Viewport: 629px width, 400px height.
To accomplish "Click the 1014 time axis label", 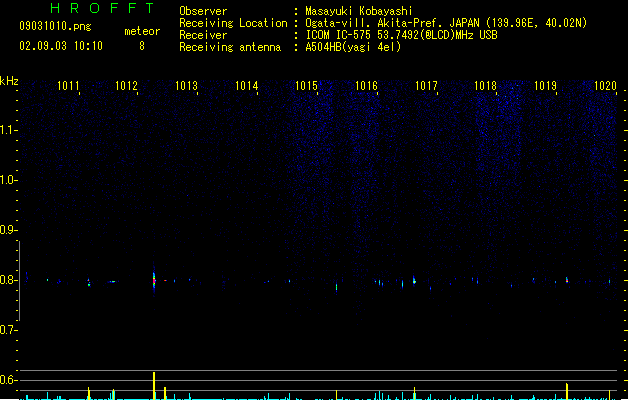I will (246, 86).
